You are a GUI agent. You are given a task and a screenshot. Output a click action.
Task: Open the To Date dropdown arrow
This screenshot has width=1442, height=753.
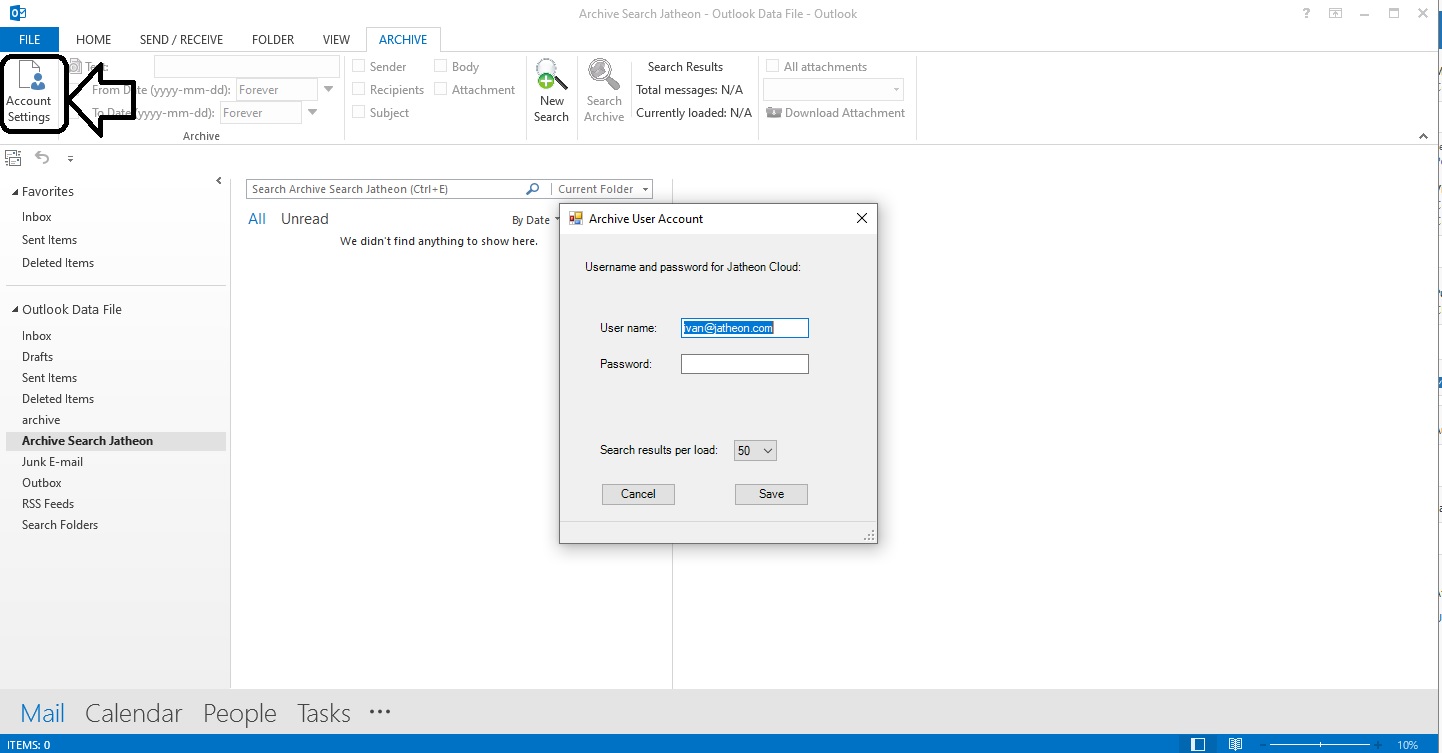point(313,112)
